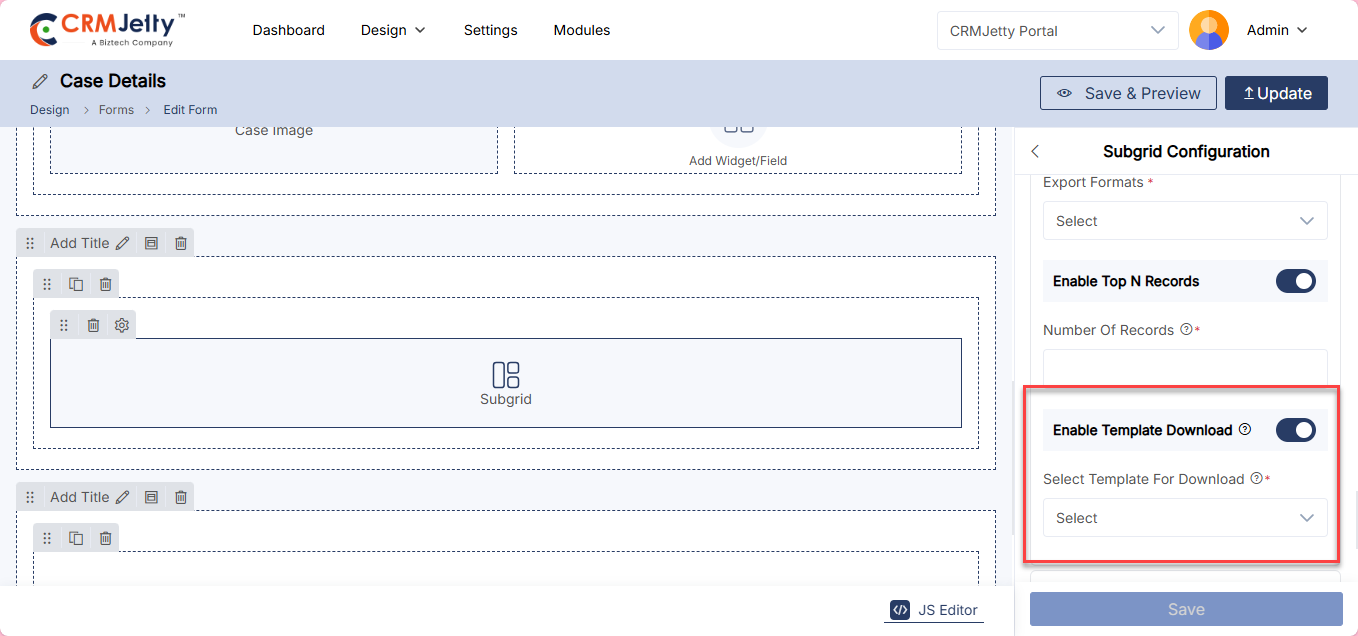Open settings gear on the Subgrid widget
Screen dimensions: 1358x636
coord(122,325)
